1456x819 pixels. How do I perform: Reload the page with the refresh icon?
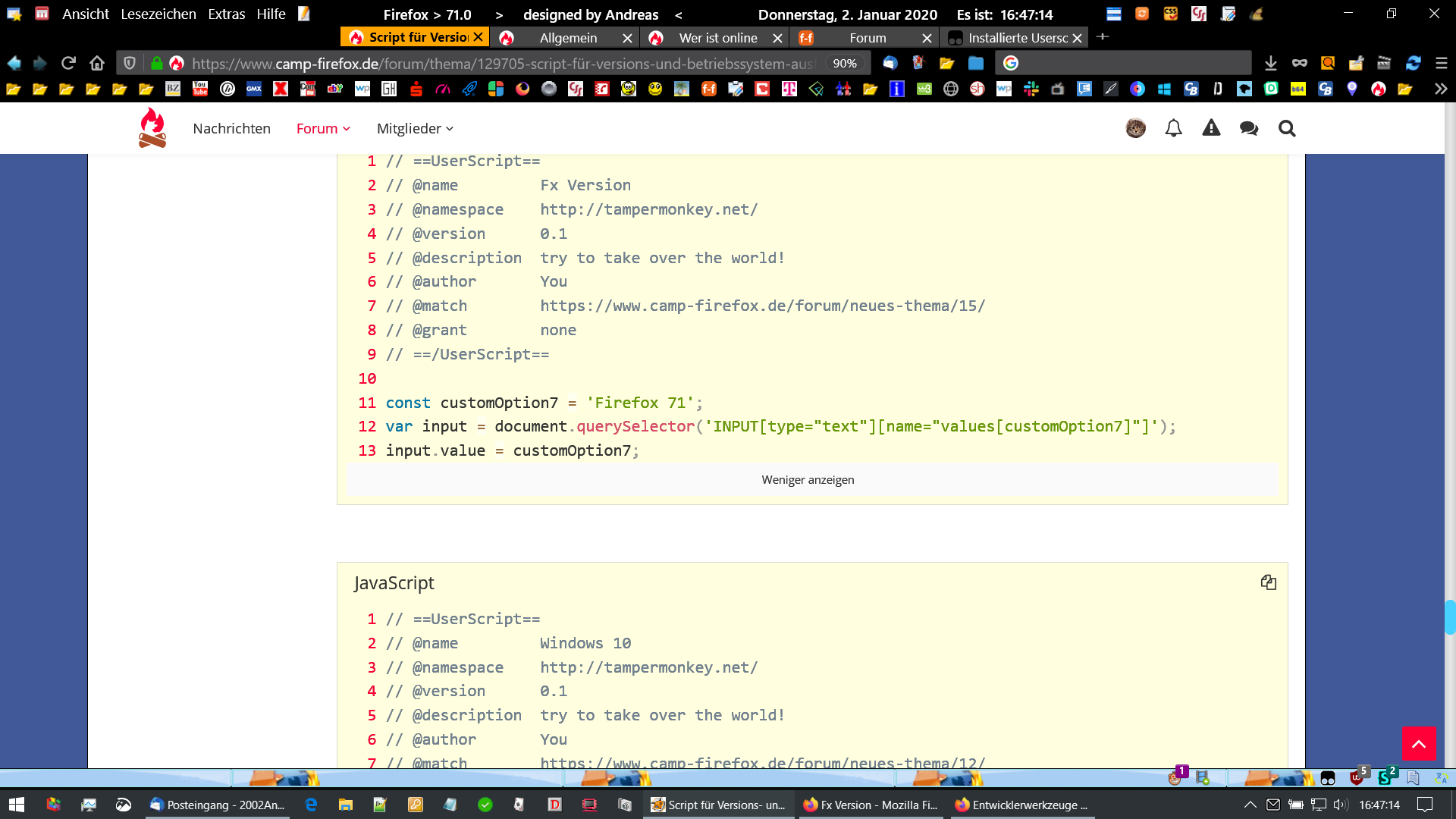pos(68,63)
